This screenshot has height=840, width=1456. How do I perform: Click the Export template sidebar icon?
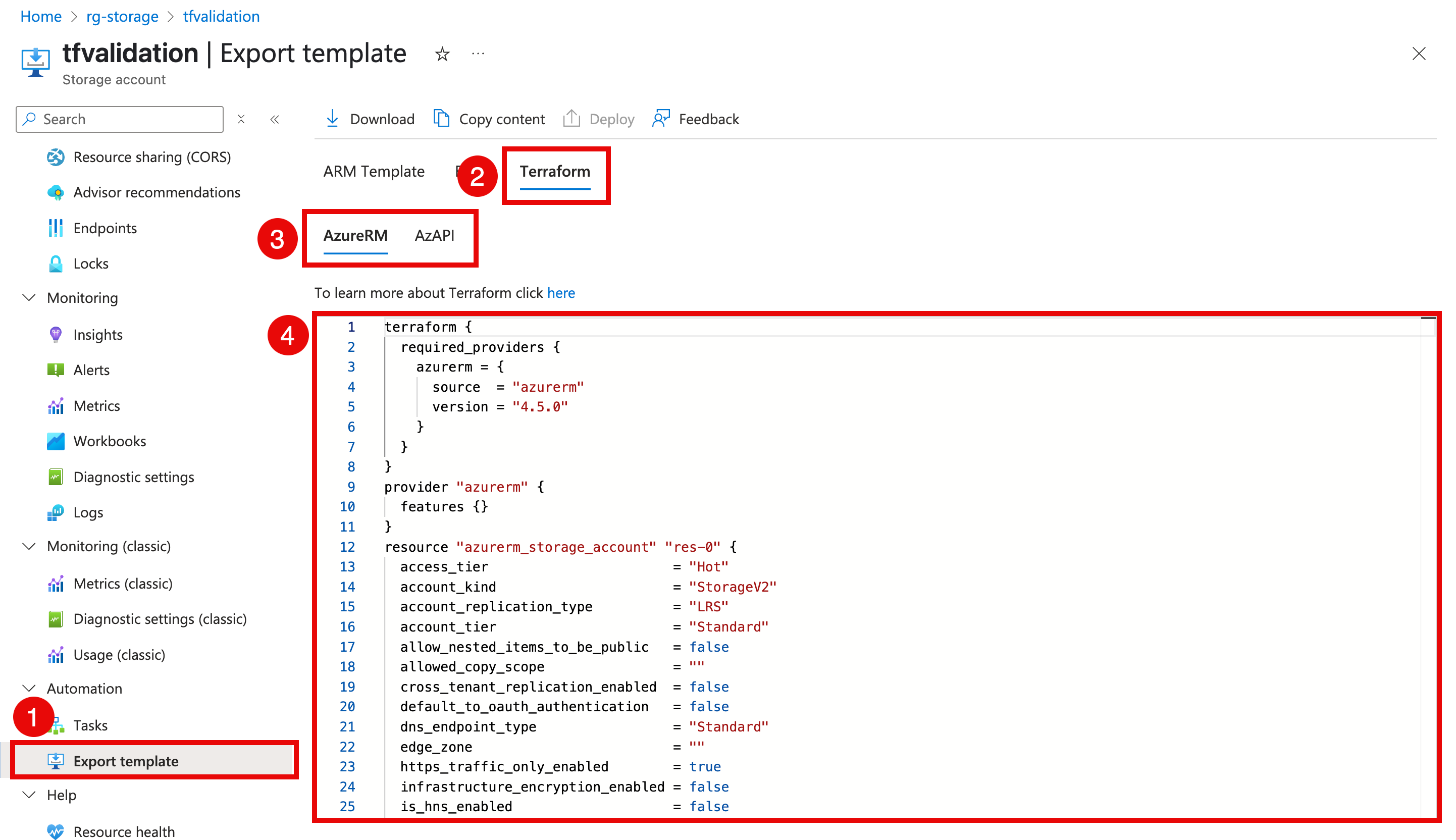point(56,761)
